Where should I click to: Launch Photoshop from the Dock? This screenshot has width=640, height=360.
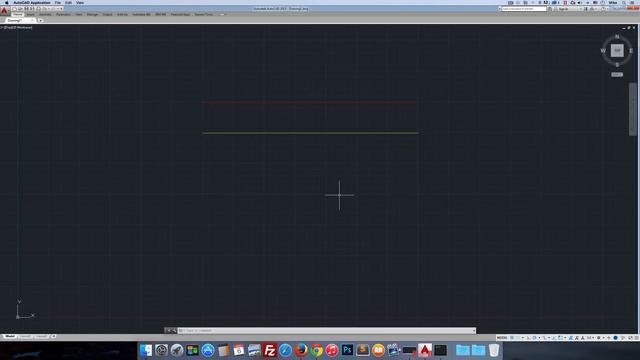click(x=347, y=350)
